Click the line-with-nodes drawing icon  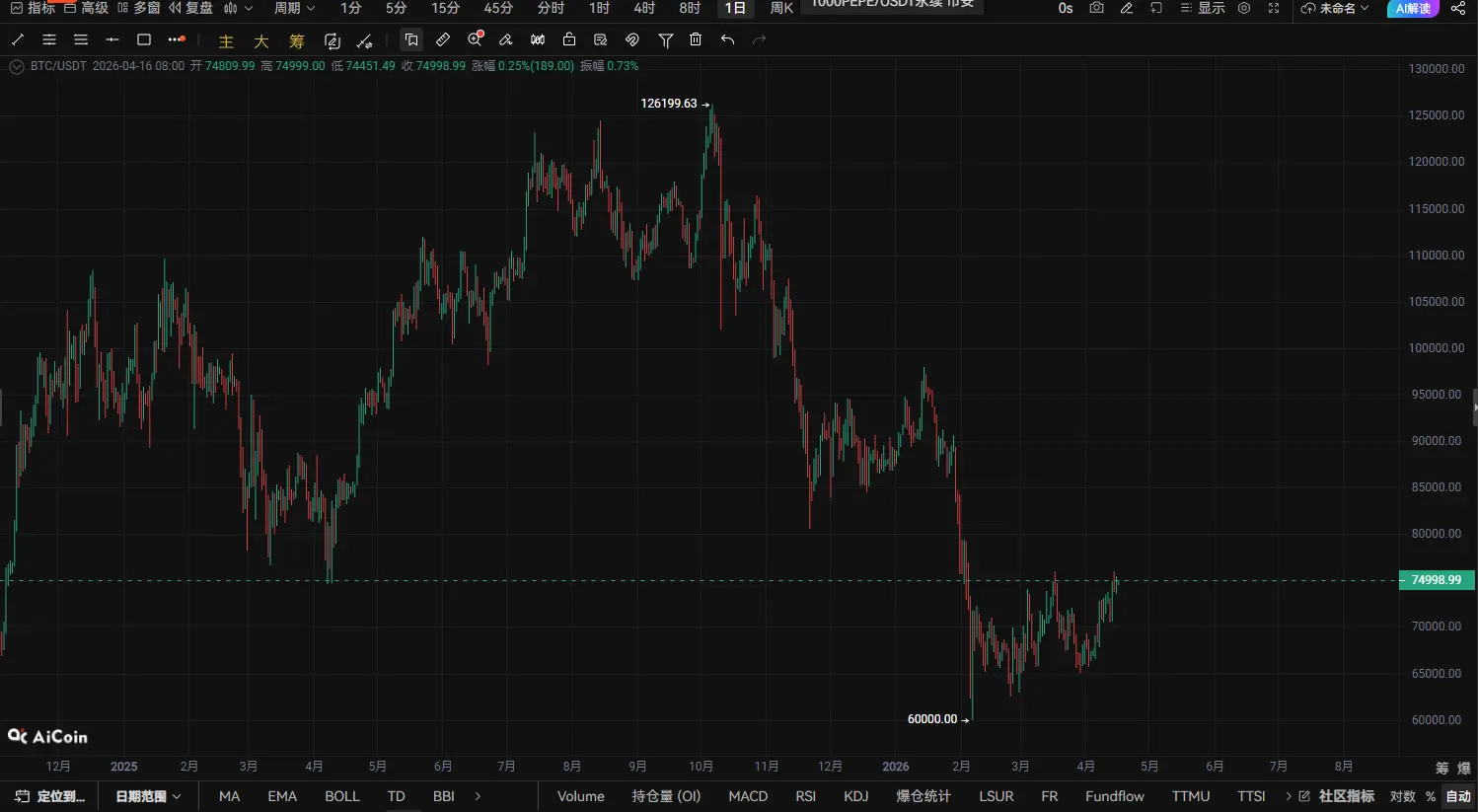(x=364, y=40)
